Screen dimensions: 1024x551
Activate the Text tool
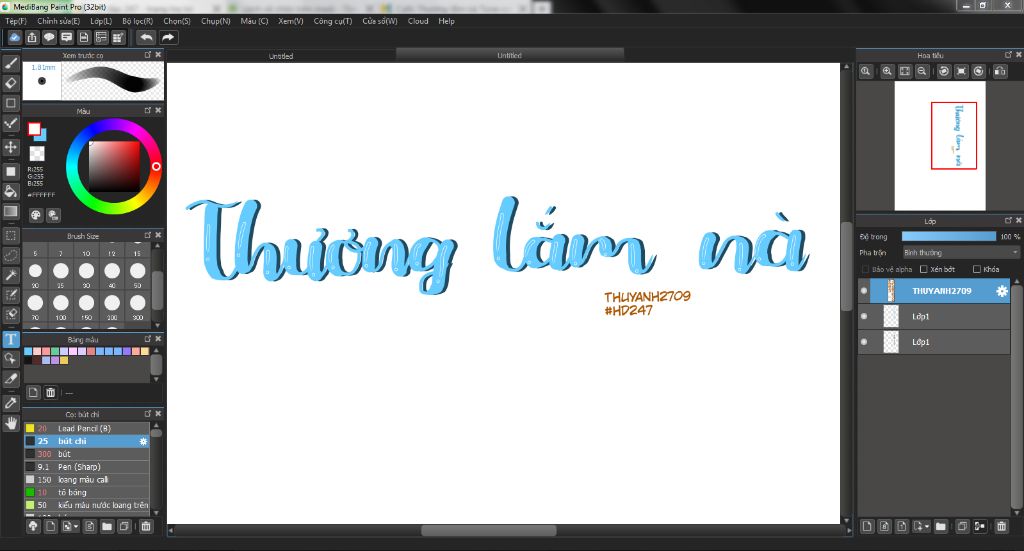[11, 339]
